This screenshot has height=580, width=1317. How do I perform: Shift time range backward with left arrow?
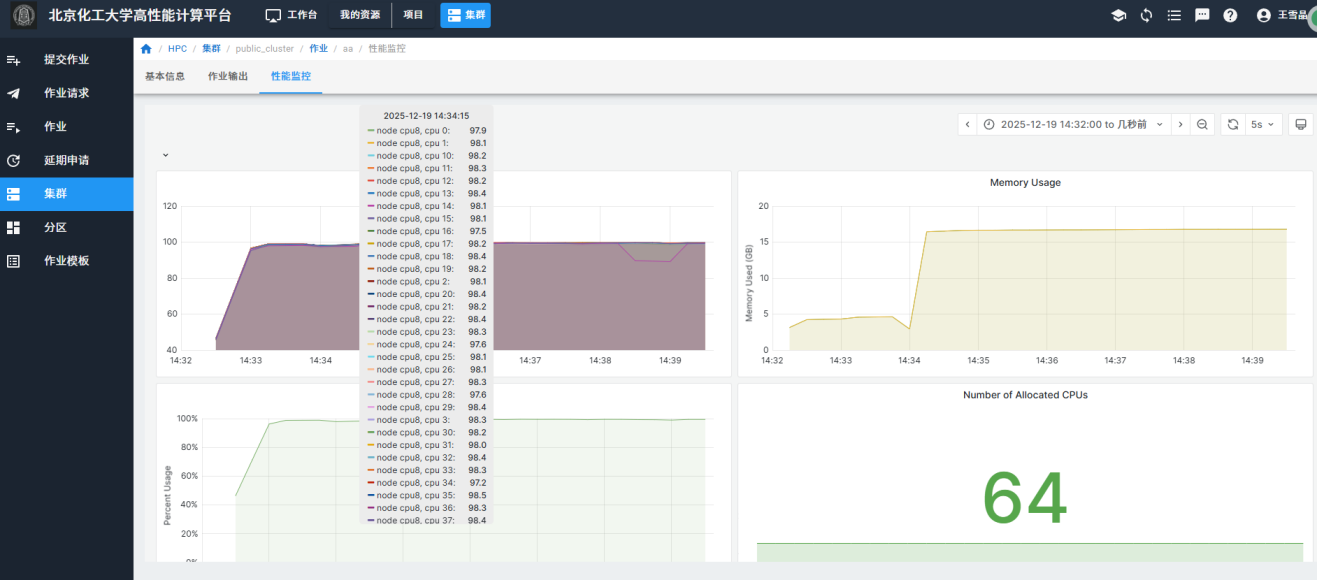tap(967, 125)
